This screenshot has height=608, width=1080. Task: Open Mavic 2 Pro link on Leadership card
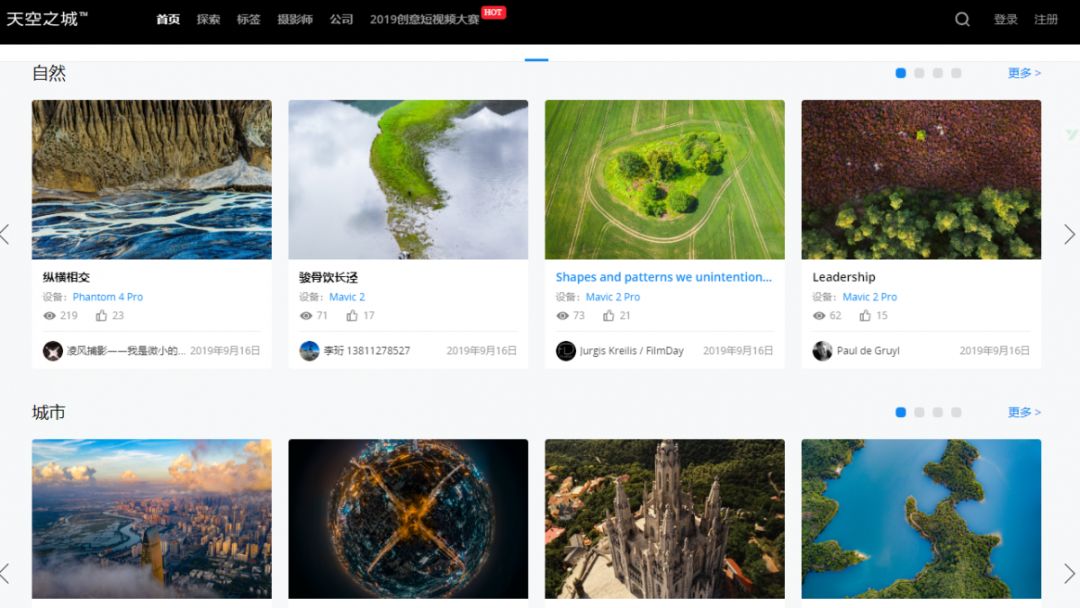point(870,297)
